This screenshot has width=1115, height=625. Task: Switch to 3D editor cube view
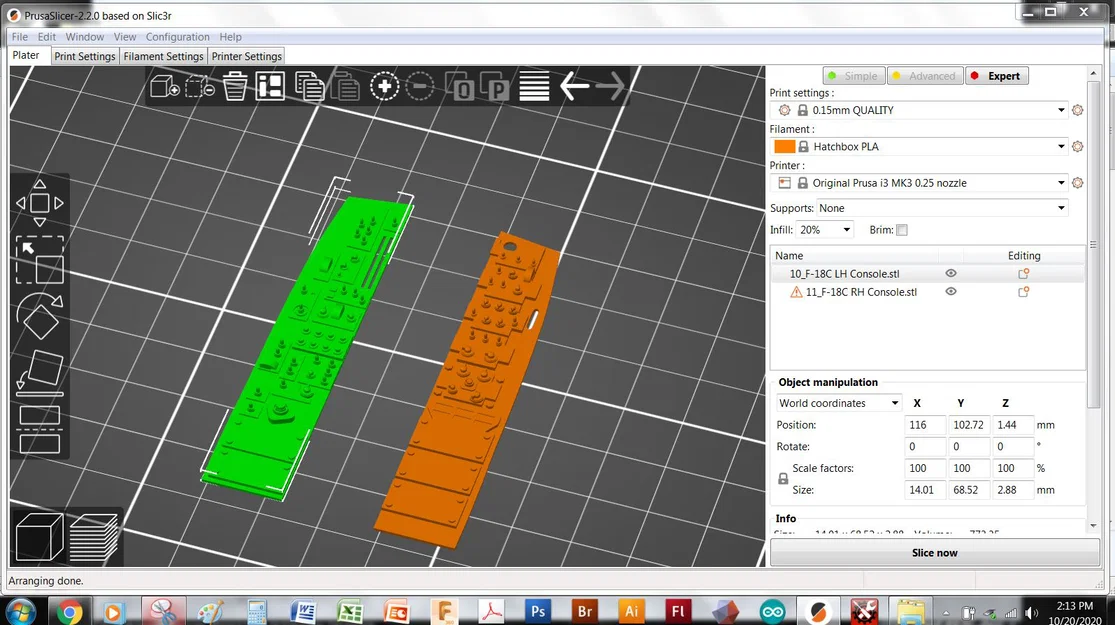click(39, 538)
